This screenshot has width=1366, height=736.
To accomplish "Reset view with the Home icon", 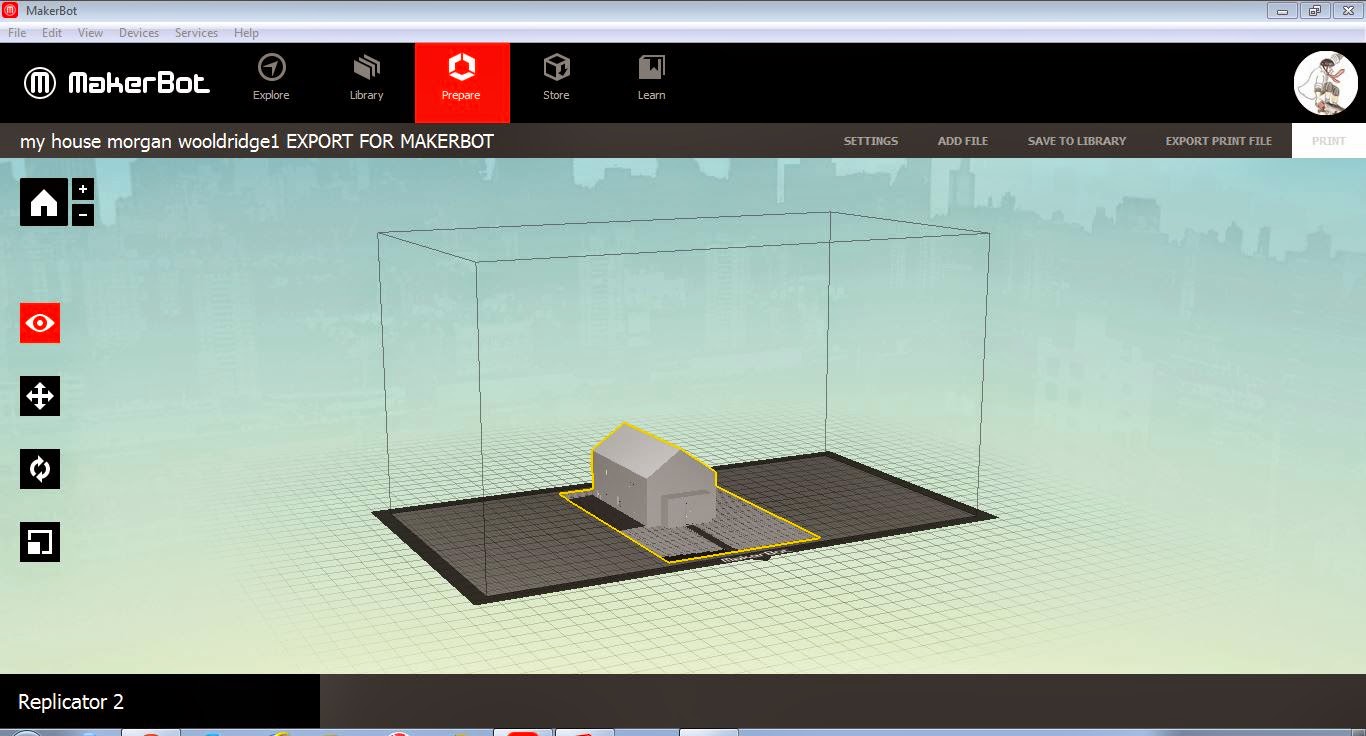I will 44,202.
